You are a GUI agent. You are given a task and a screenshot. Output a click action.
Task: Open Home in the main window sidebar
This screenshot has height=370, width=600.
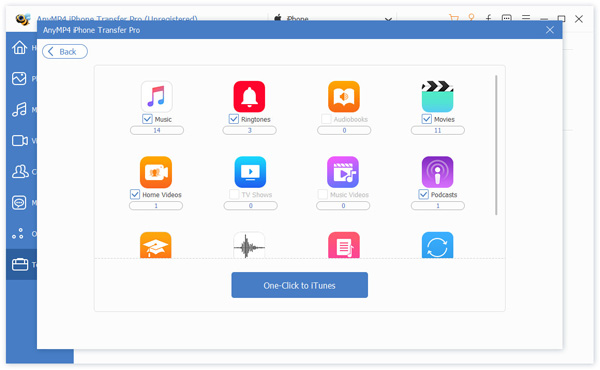tap(22, 47)
